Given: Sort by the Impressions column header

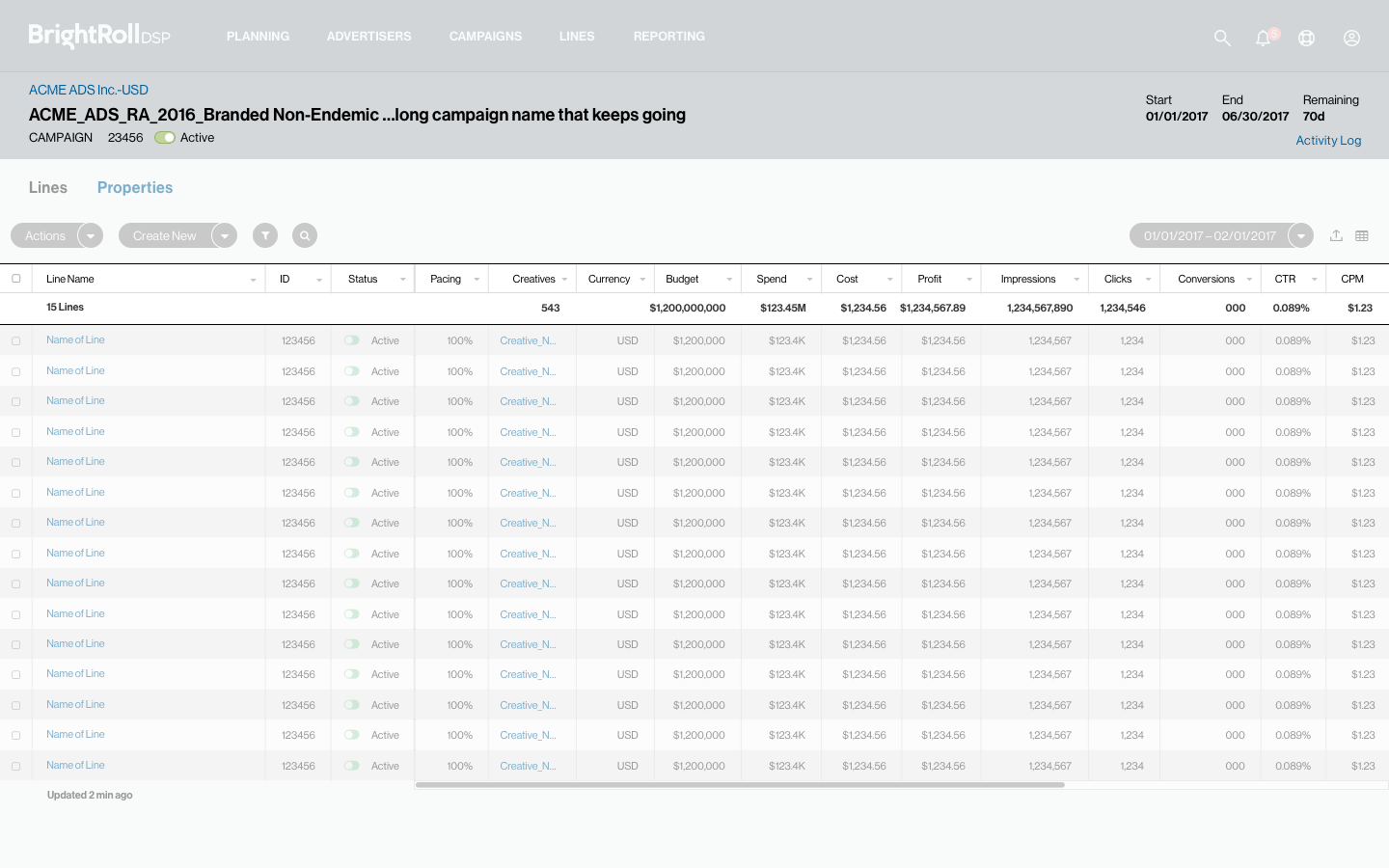Looking at the screenshot, I should pyautogui.click(x=1026, y=279).
